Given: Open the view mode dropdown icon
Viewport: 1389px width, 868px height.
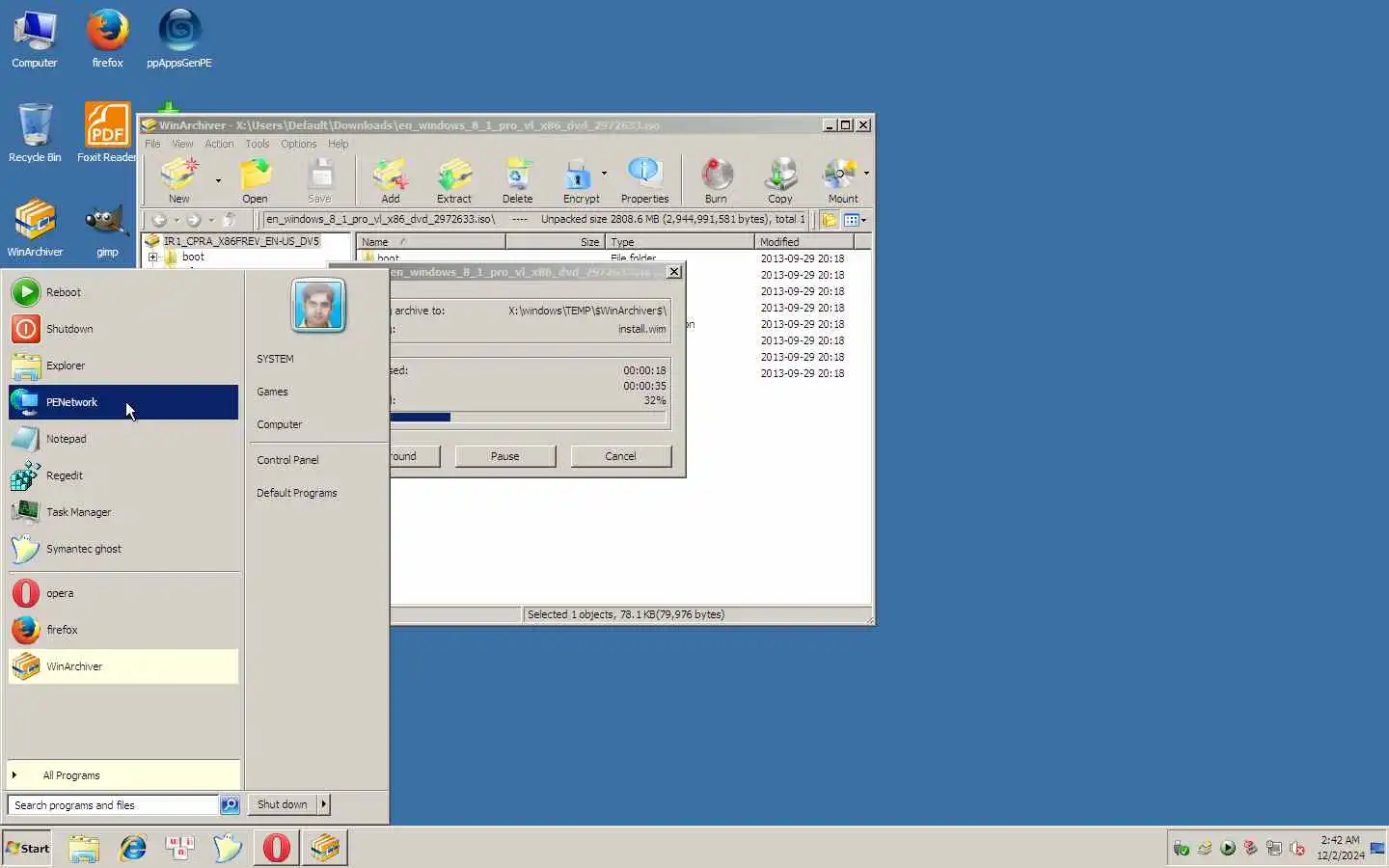Looking at the screenshot, I should 855,220.
